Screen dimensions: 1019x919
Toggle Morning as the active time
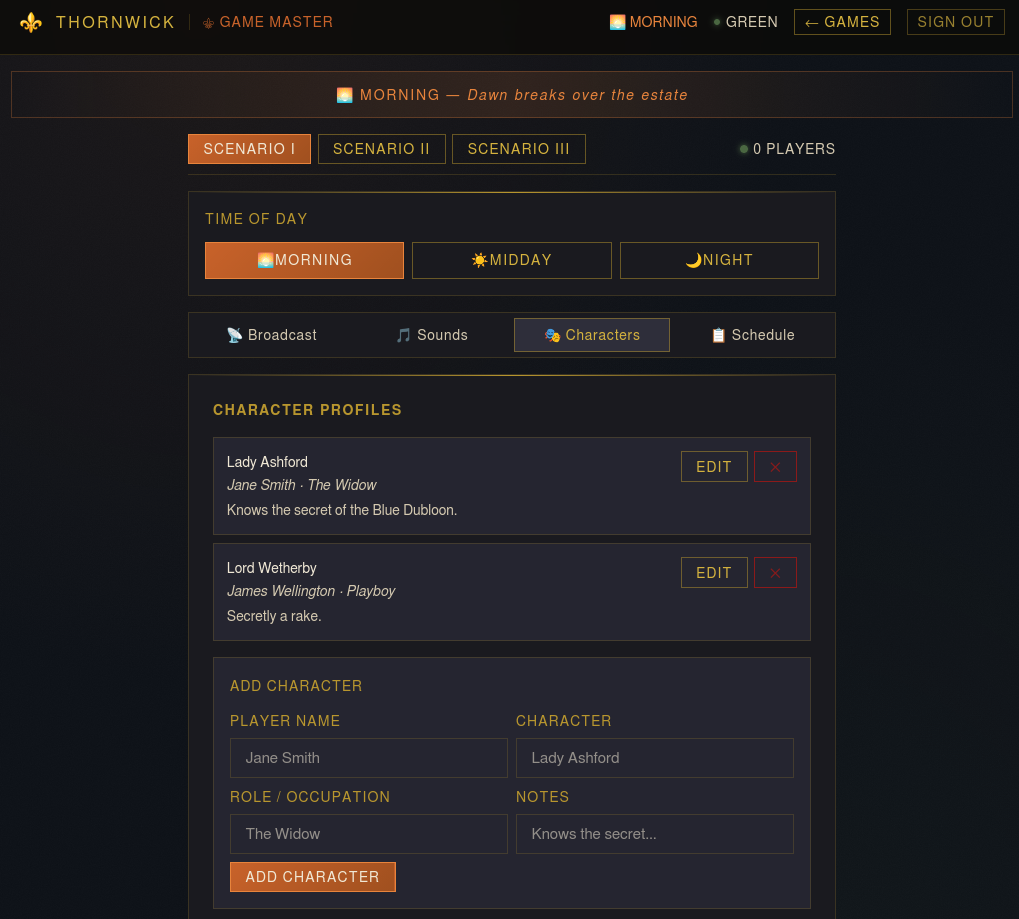pos(304,260)
